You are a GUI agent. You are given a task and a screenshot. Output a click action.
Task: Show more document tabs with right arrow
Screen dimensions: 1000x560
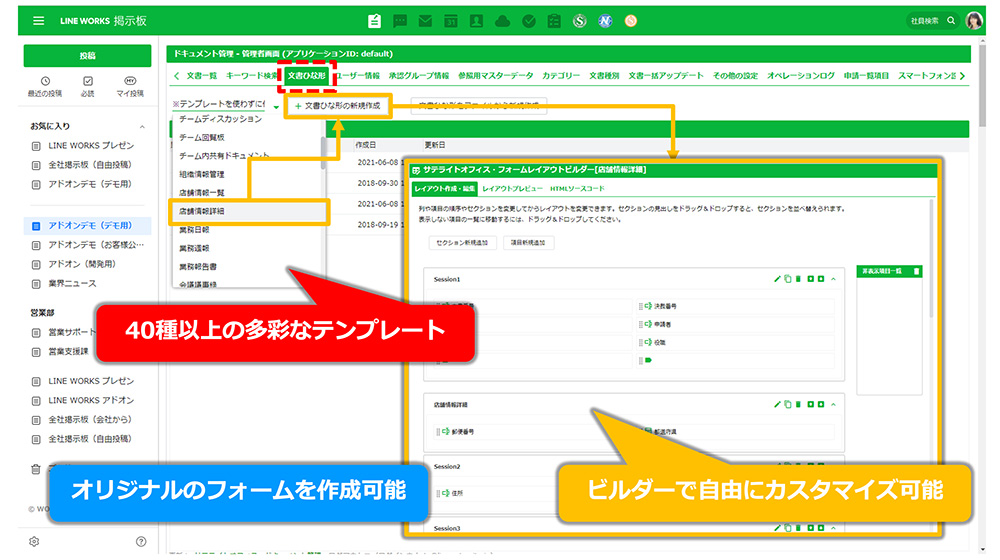(962, 76)
